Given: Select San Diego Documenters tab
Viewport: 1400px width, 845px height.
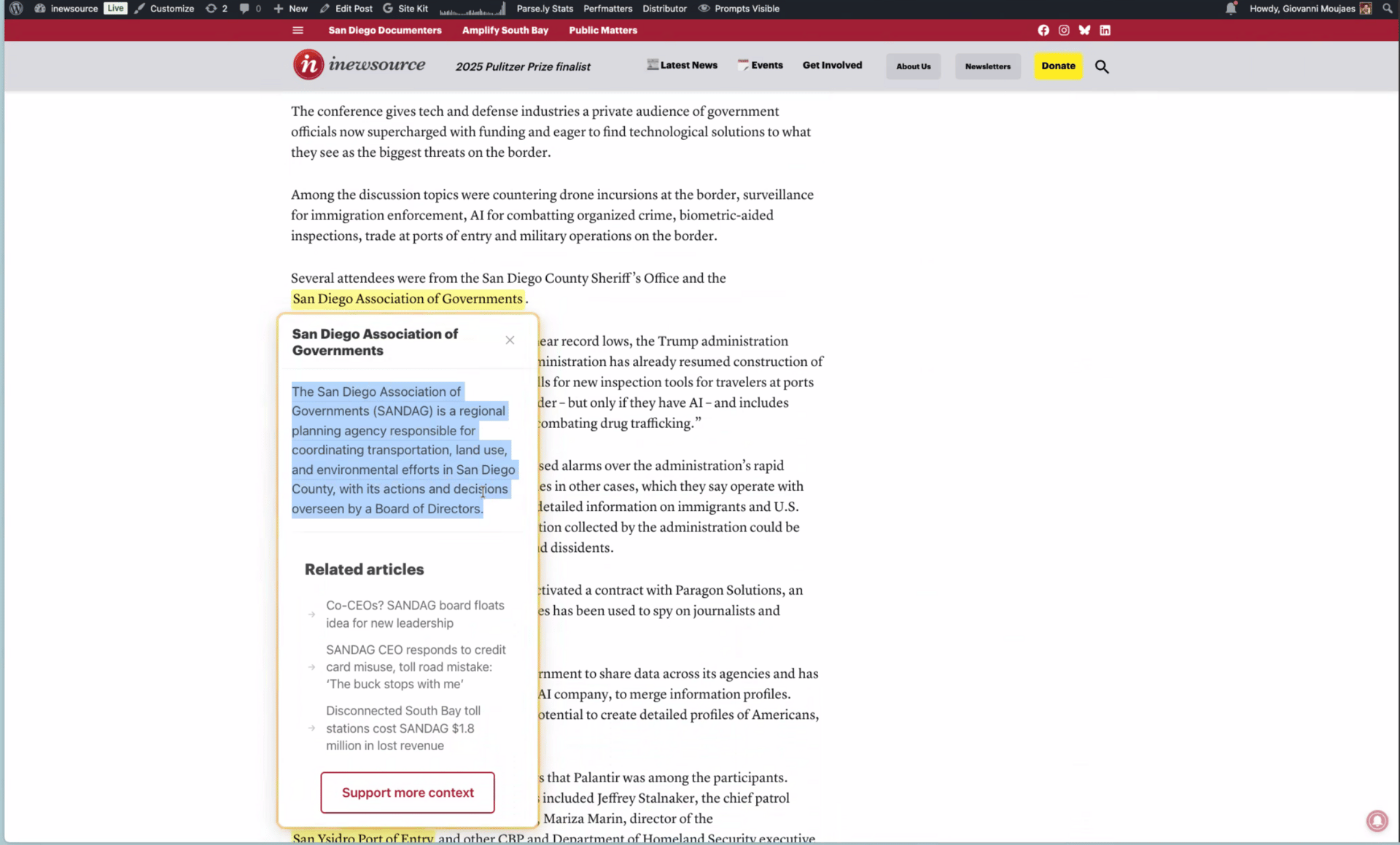Looking at the screenshot, I should 384,30.
